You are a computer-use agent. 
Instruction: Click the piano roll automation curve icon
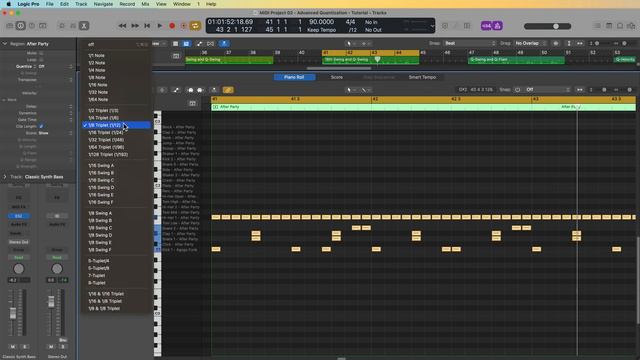pos(176,90)
